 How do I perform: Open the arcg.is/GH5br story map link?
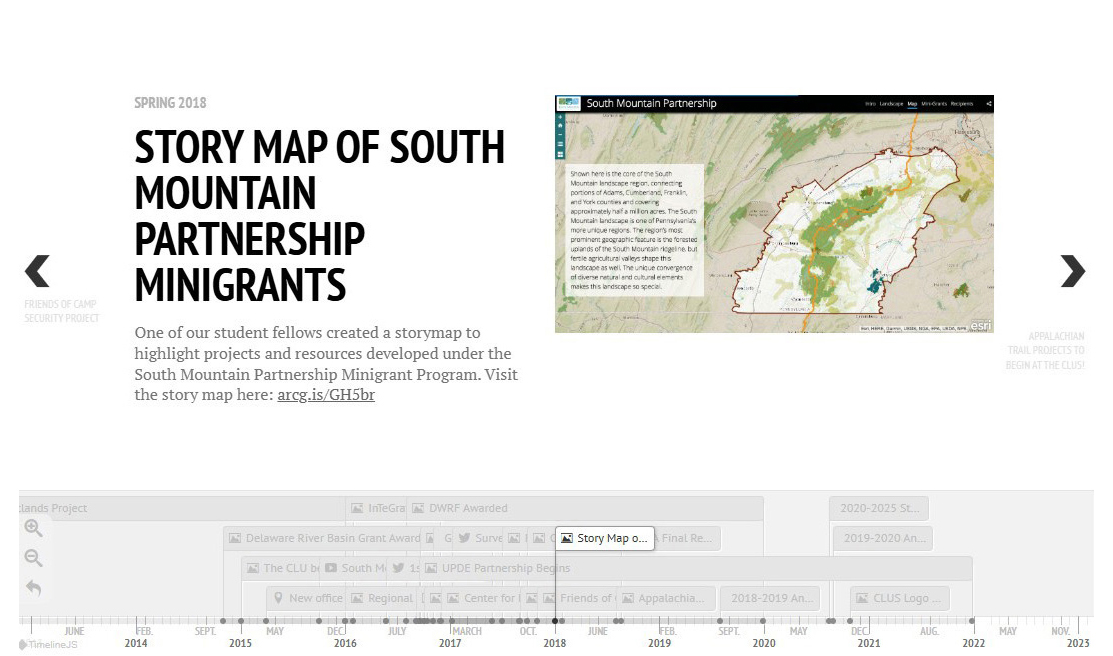[326, 395]
